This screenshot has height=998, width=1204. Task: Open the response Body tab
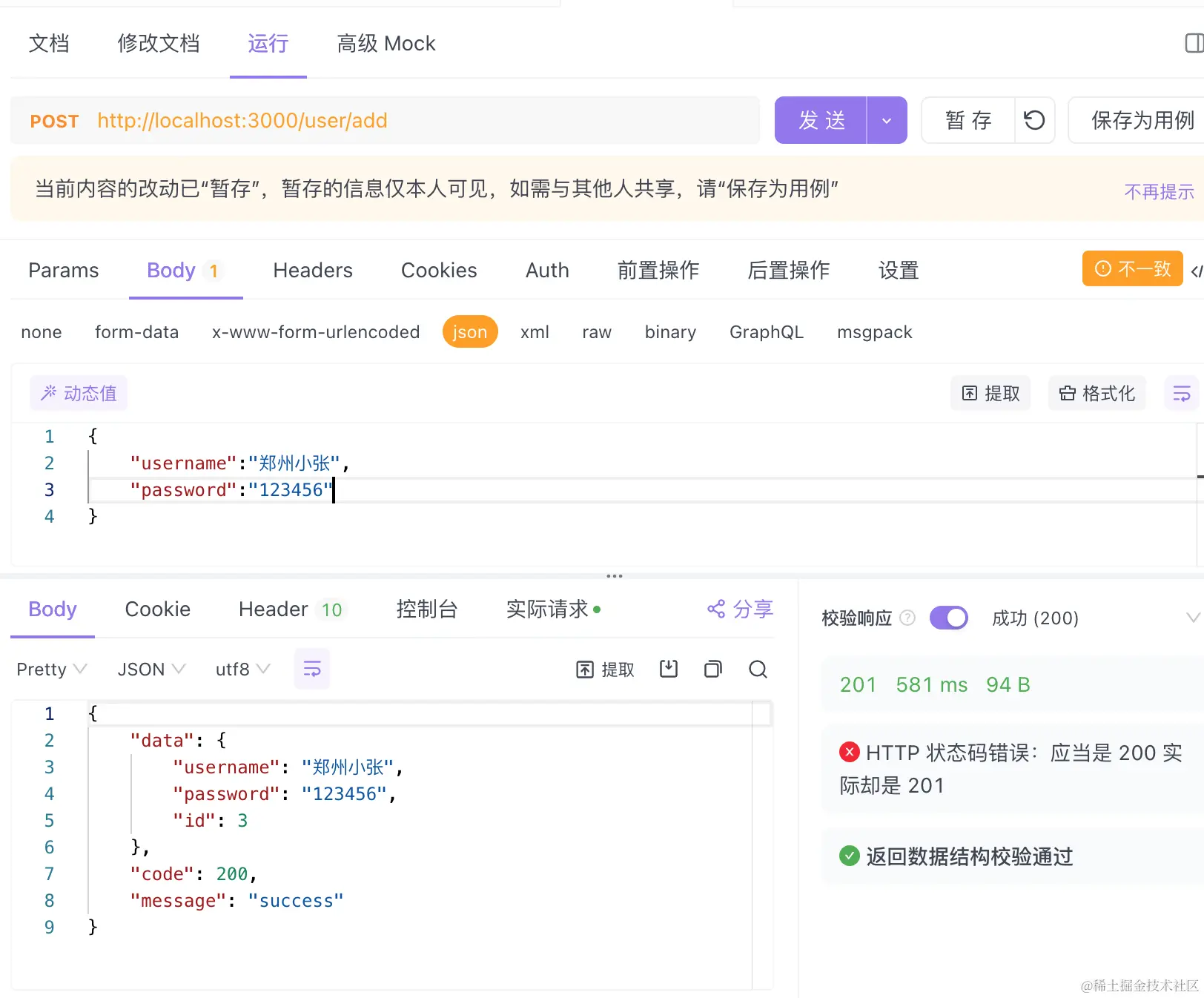tap(53, 609)
